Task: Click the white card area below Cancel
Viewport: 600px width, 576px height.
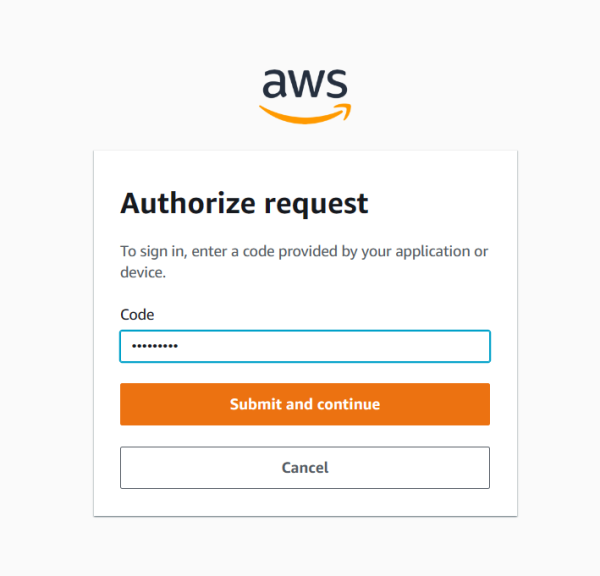Action: click(305, 502)
